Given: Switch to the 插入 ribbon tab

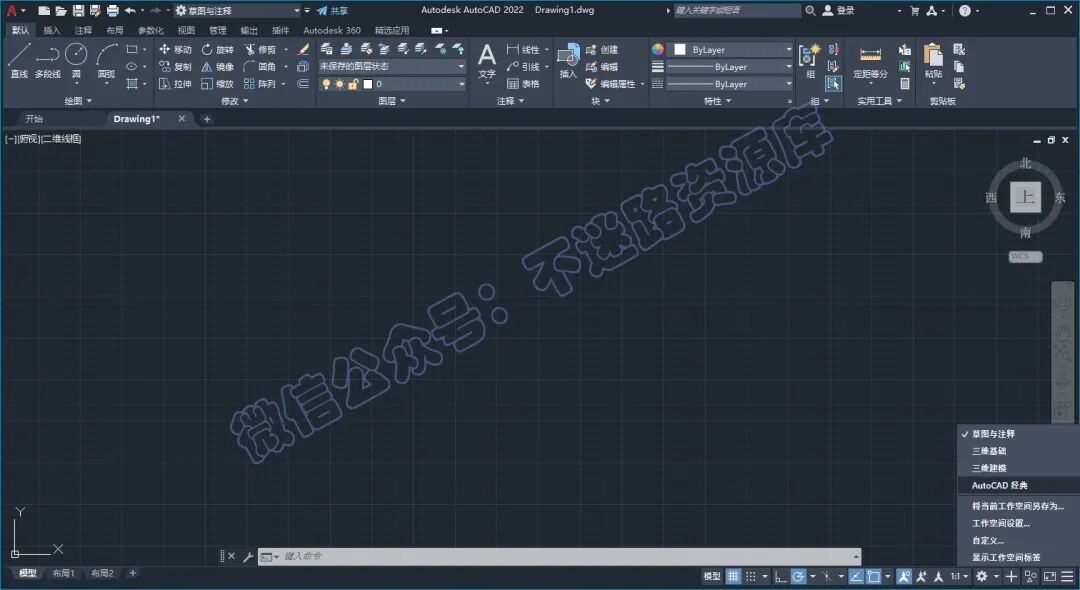Looking at the screenshot, I should click(x=52, y=30).
